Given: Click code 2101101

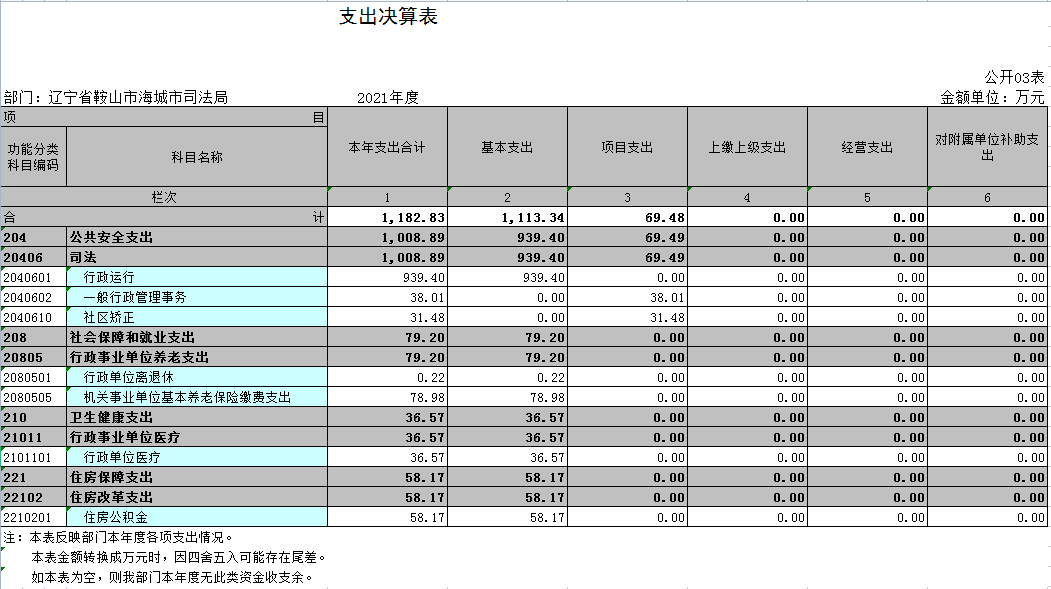Looking at the screenshot, I should pyautogui.click(x=34, y=458).
